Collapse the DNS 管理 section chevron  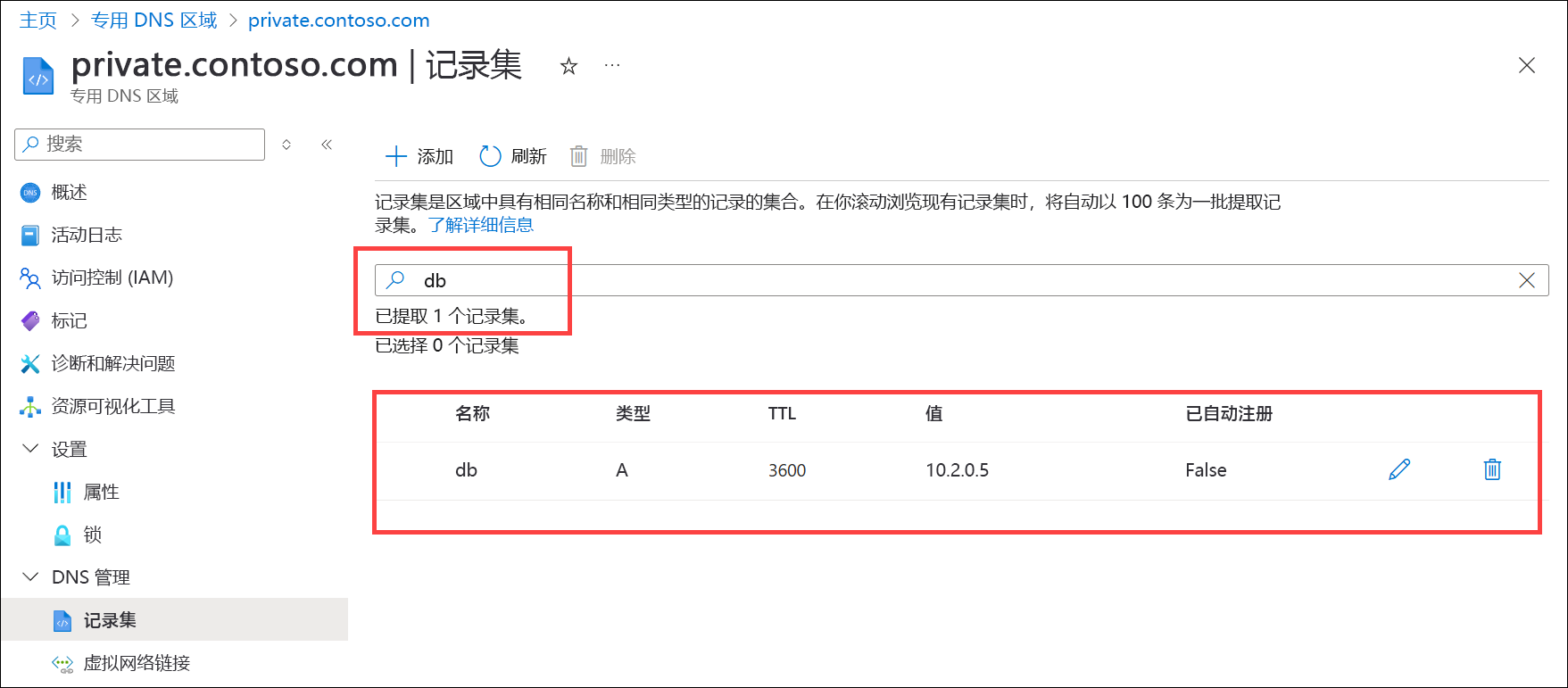[x=30, y=577]
